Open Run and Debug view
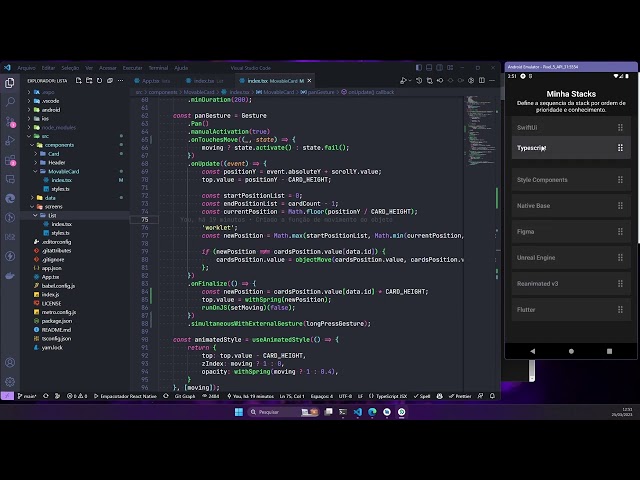 (10, 141)
